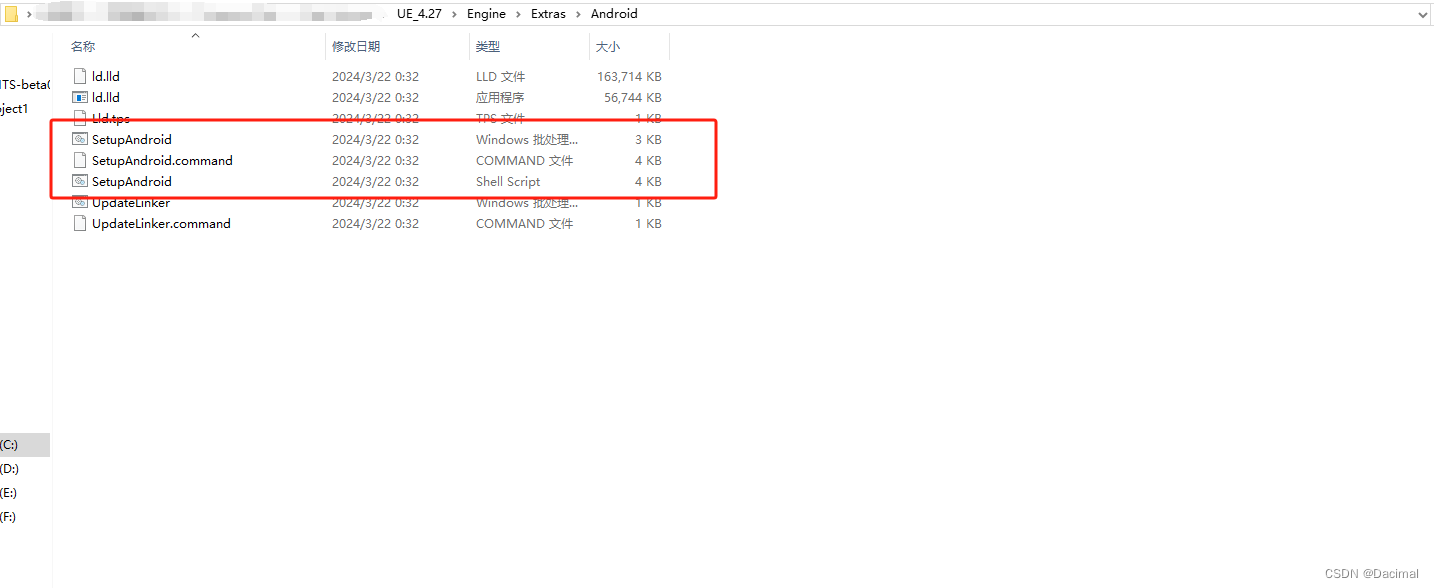Navigate to Engine breadcrumb segment
This screenshot has width=1434, height=588.
pyautogui.click(x=486, y=14)
